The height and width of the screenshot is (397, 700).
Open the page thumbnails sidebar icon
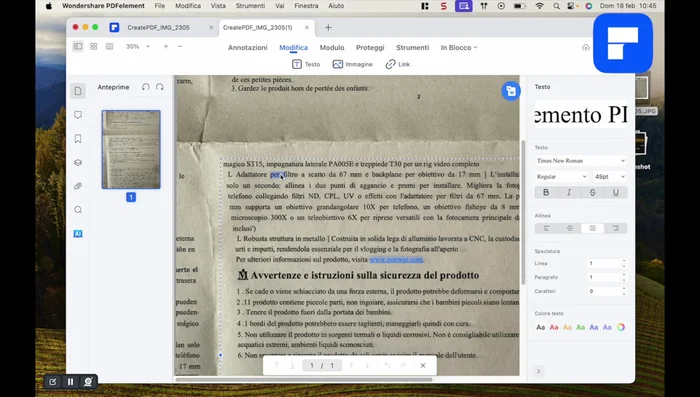point(78,91)
